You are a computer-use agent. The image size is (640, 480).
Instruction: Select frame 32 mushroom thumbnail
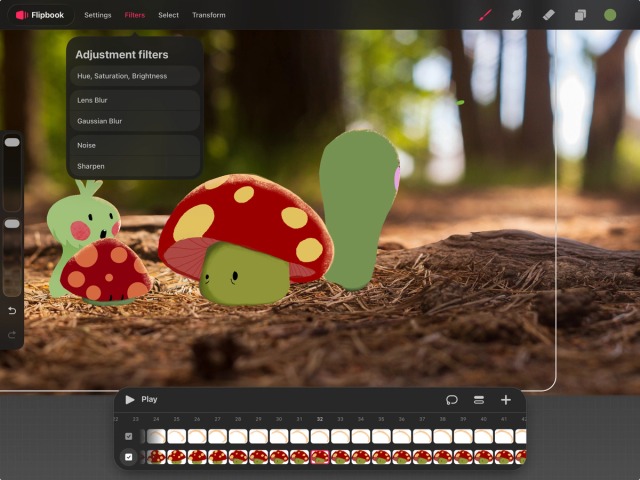[319, 457]
